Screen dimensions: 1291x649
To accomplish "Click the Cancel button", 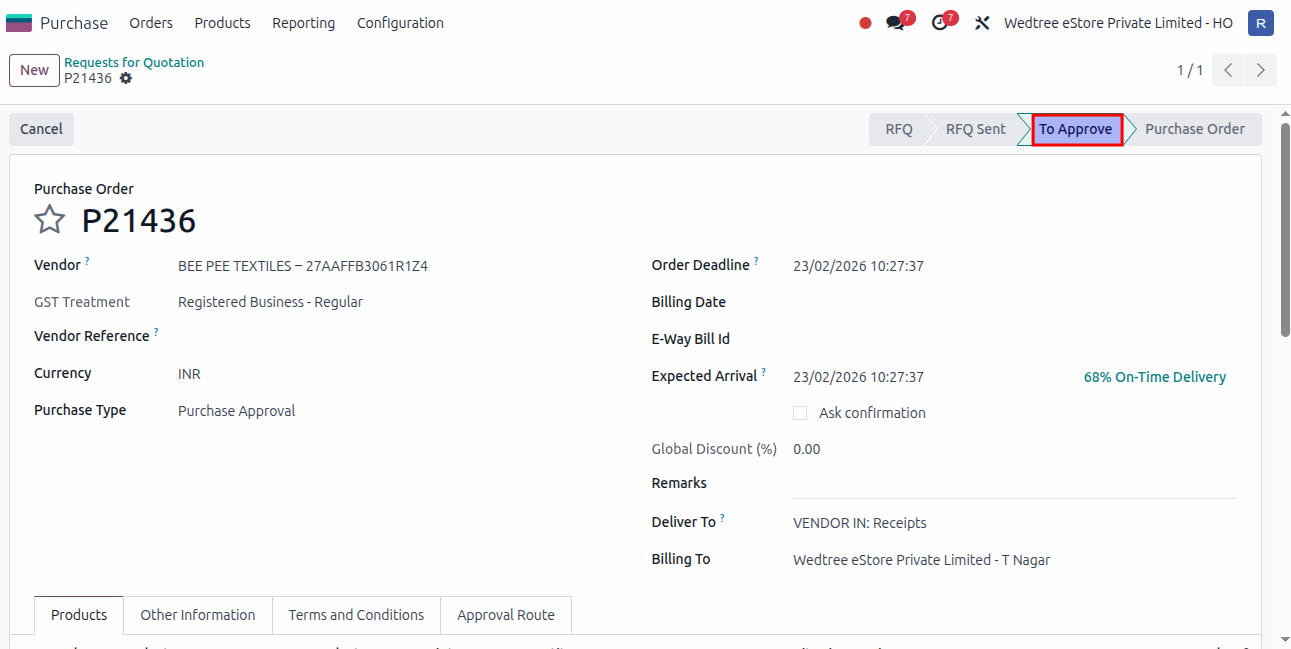I will 41,129.
